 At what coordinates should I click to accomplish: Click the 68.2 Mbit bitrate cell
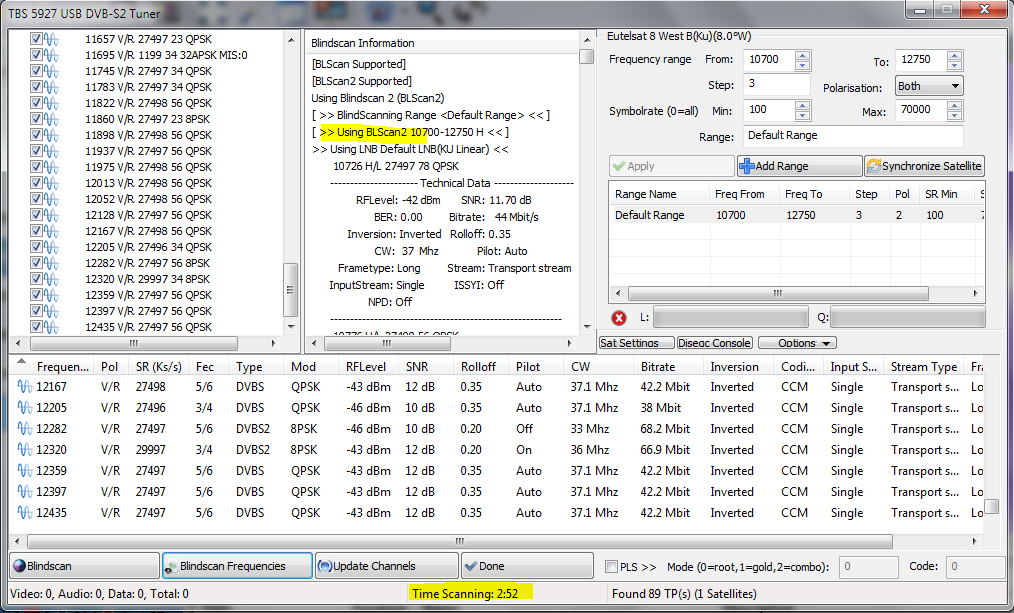click(x=665, y=429)
